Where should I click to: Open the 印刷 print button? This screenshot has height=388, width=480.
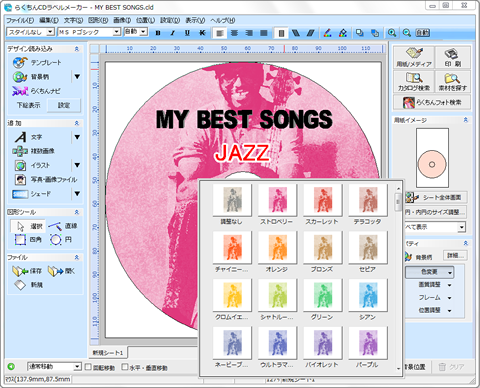(452, 57)
